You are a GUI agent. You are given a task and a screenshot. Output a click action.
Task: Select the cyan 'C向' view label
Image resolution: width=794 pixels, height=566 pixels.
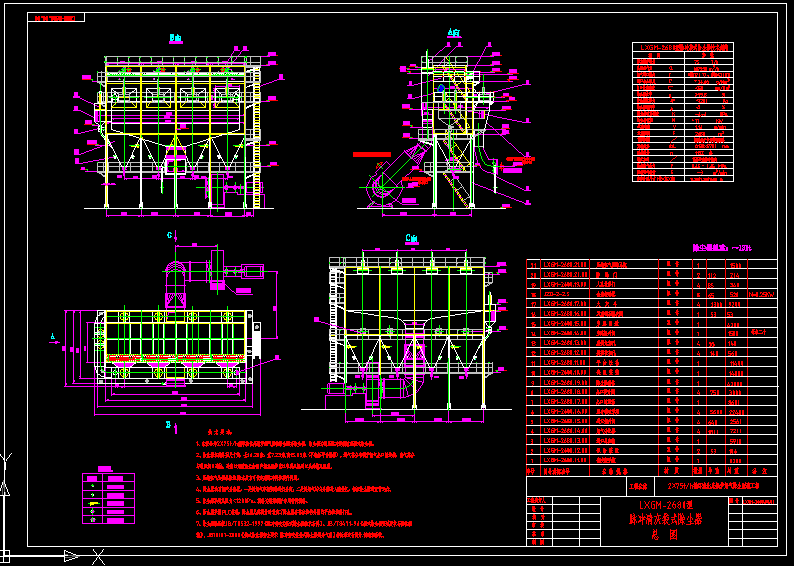412,238
